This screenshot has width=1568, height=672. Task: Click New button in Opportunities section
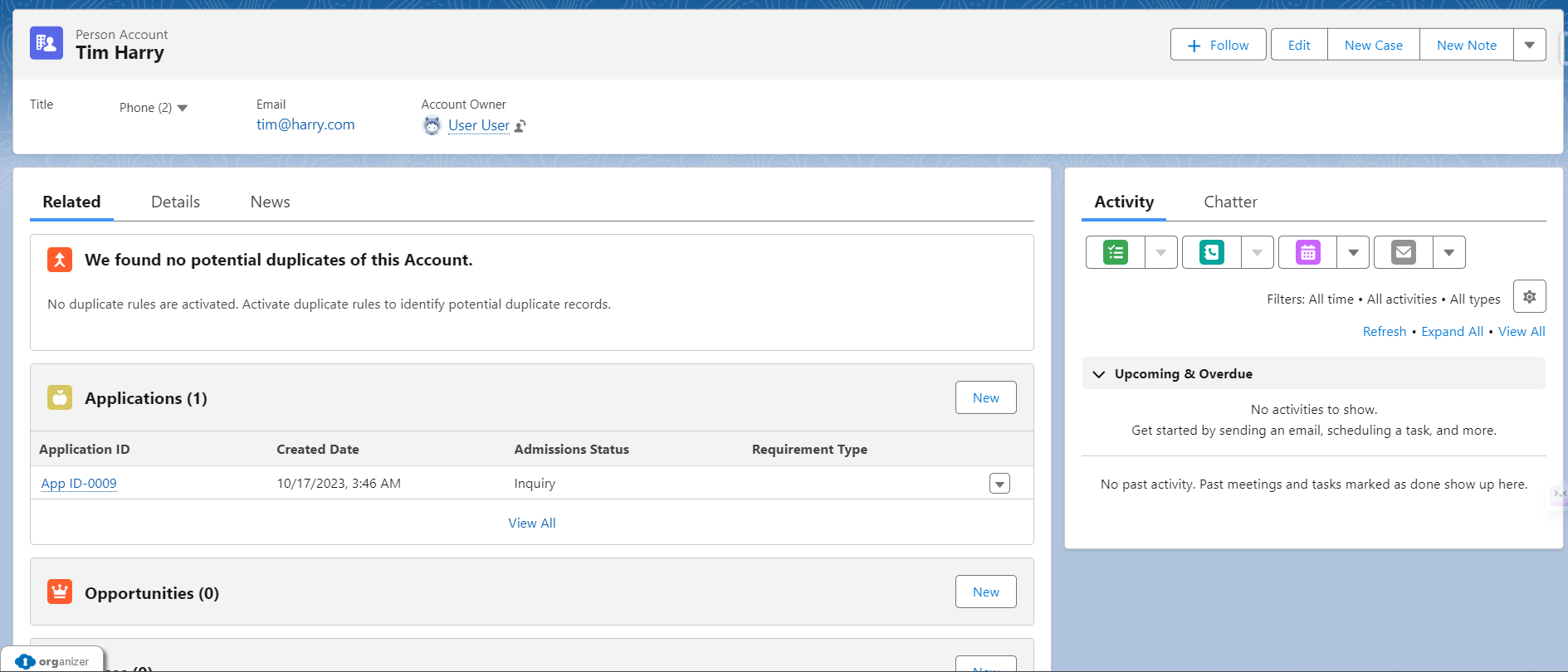tap(985, 592)
